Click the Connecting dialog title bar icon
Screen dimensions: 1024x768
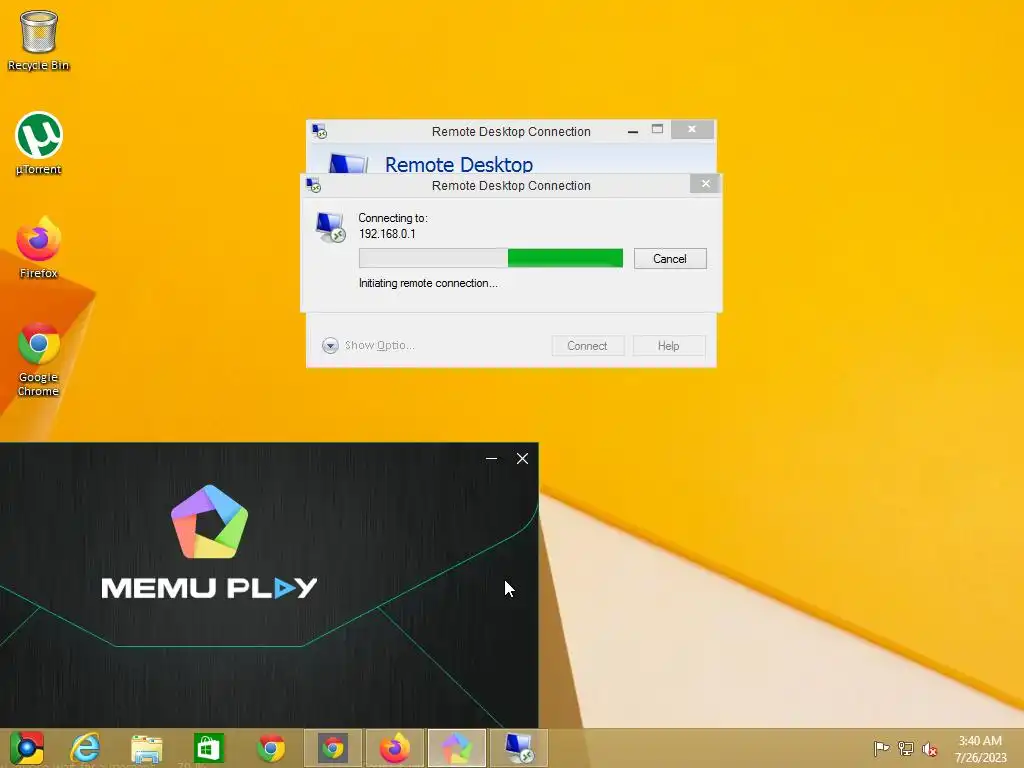point(313,185)
